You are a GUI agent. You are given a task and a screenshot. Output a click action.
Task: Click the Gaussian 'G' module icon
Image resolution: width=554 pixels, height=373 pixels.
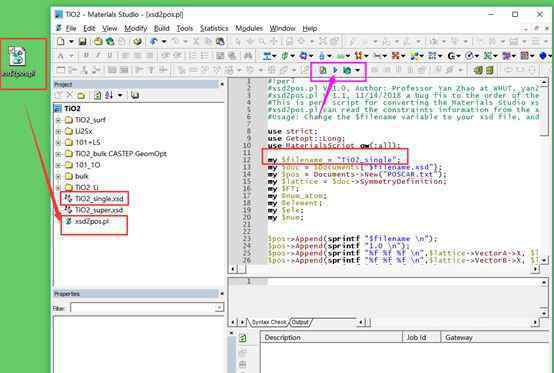451,56
